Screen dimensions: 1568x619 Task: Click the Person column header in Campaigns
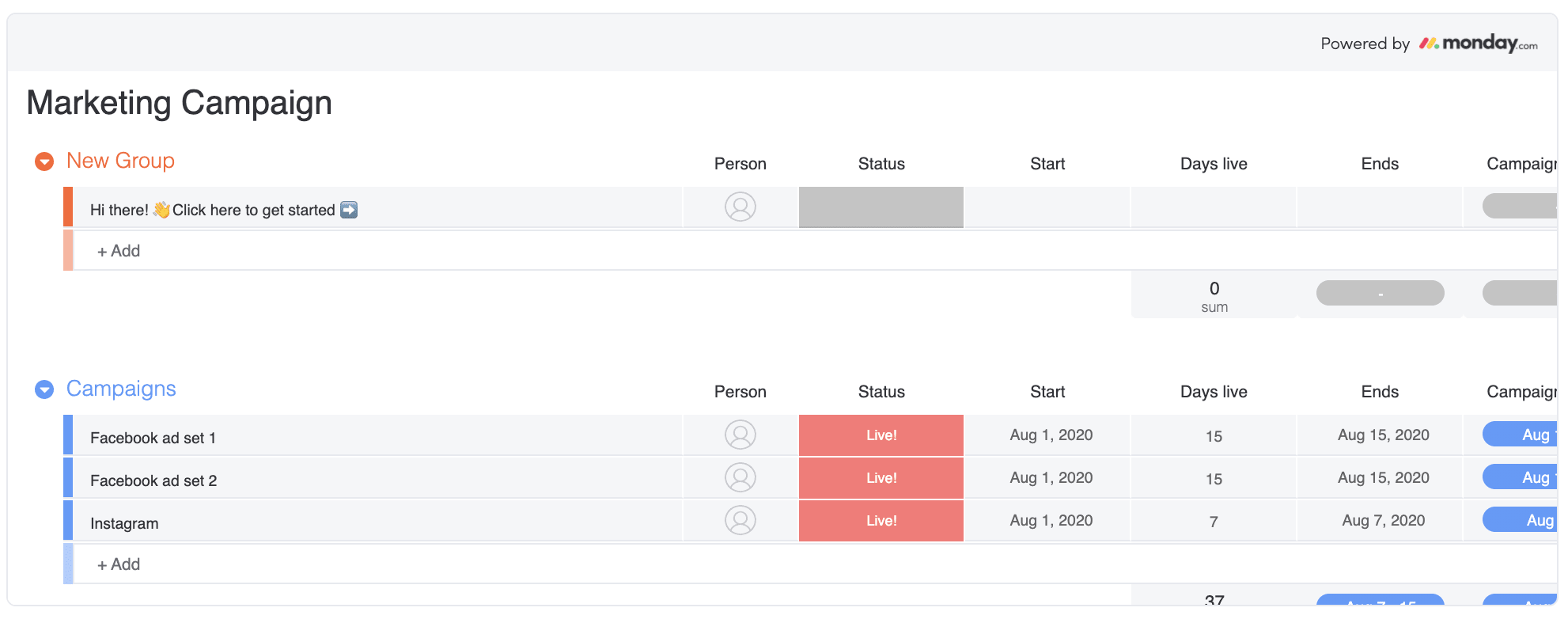tap(740, 392)
